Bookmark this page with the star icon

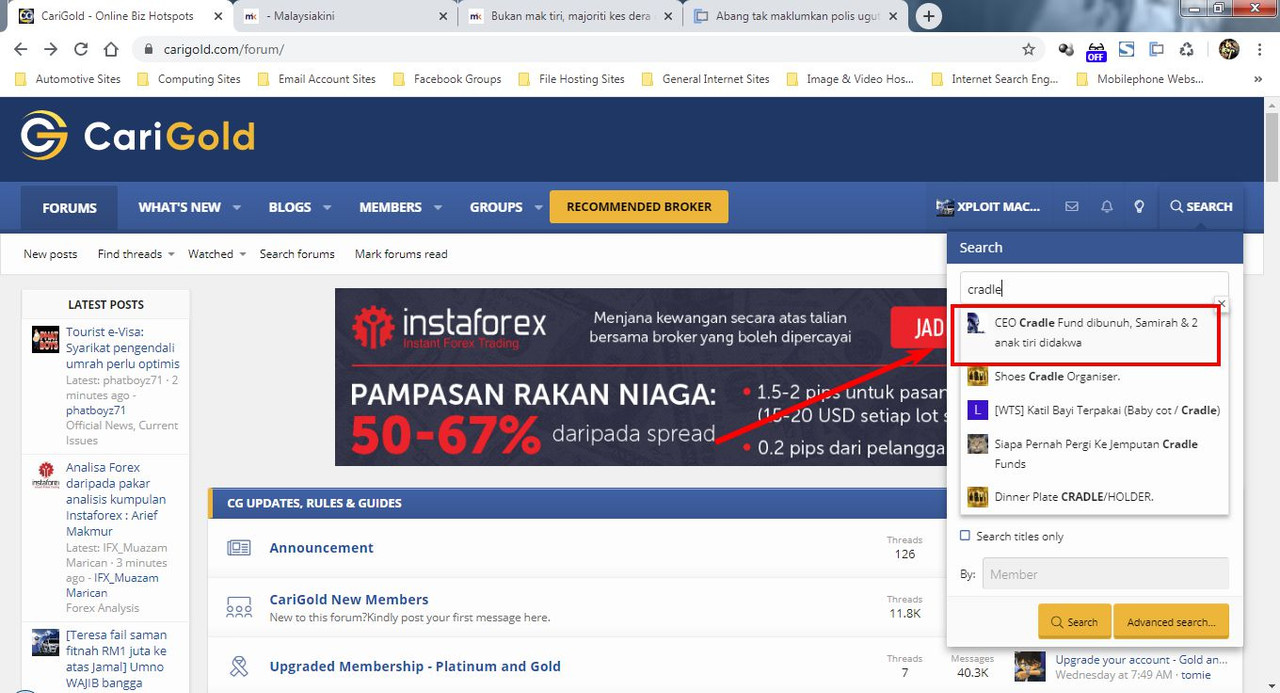[x=1028, y=49]
